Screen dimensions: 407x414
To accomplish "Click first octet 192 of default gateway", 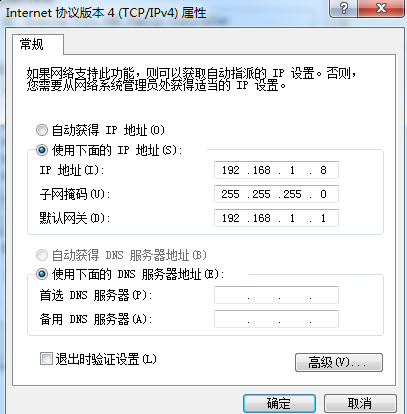I will click(x=231, y=218).
